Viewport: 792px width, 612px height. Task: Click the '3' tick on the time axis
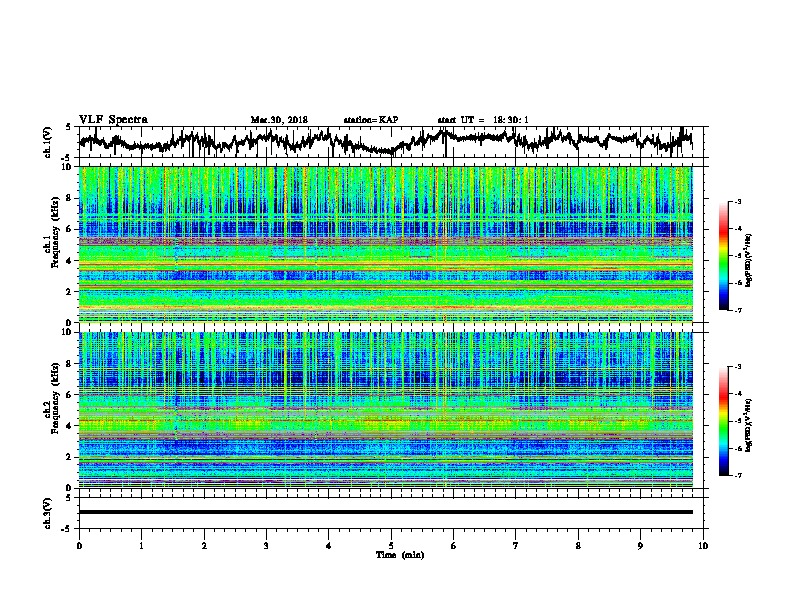pyautogui.click(x=266, y=546)
